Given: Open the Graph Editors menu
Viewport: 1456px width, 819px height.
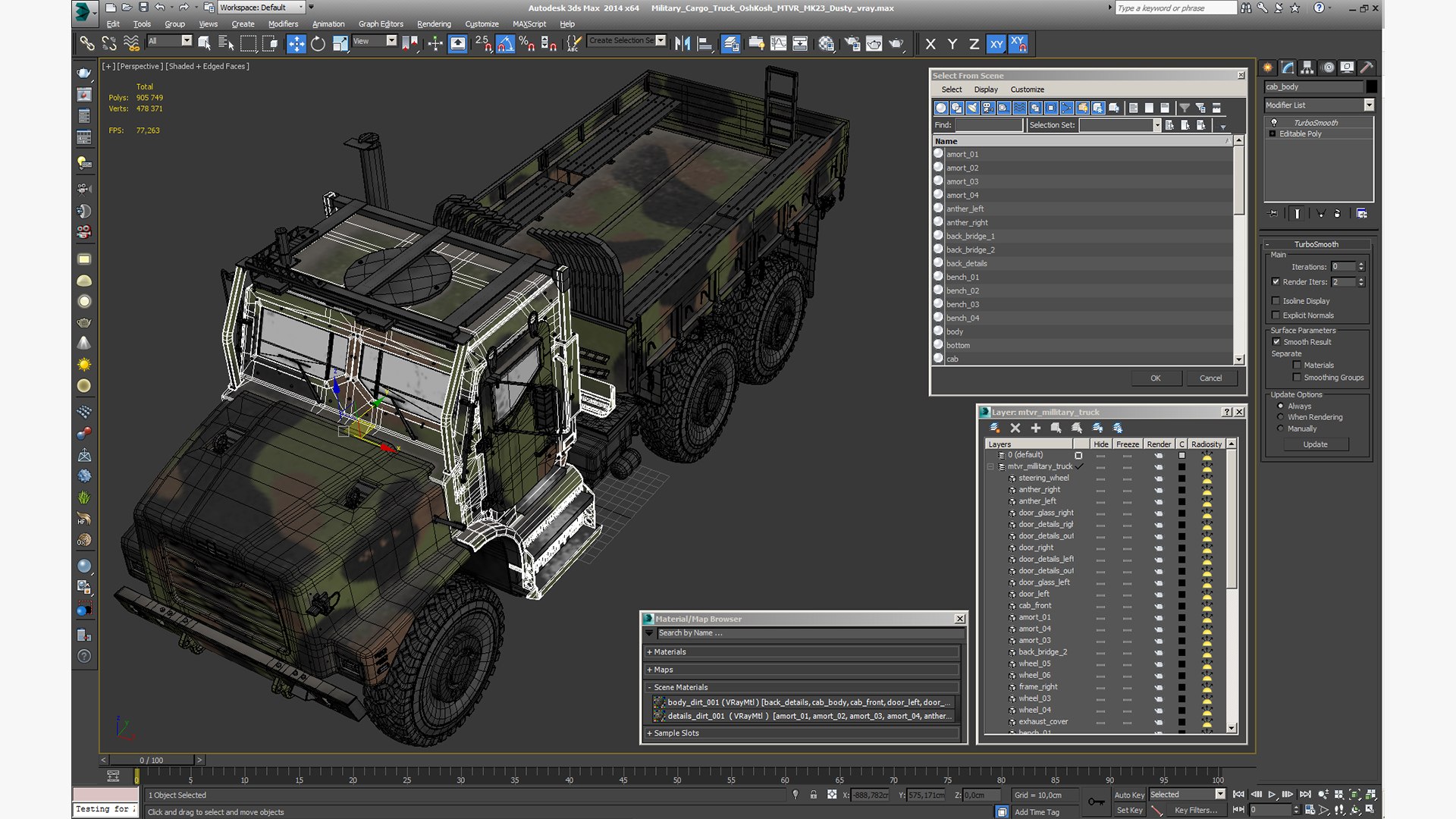Looking at the screenshot, I should point(381,24).
